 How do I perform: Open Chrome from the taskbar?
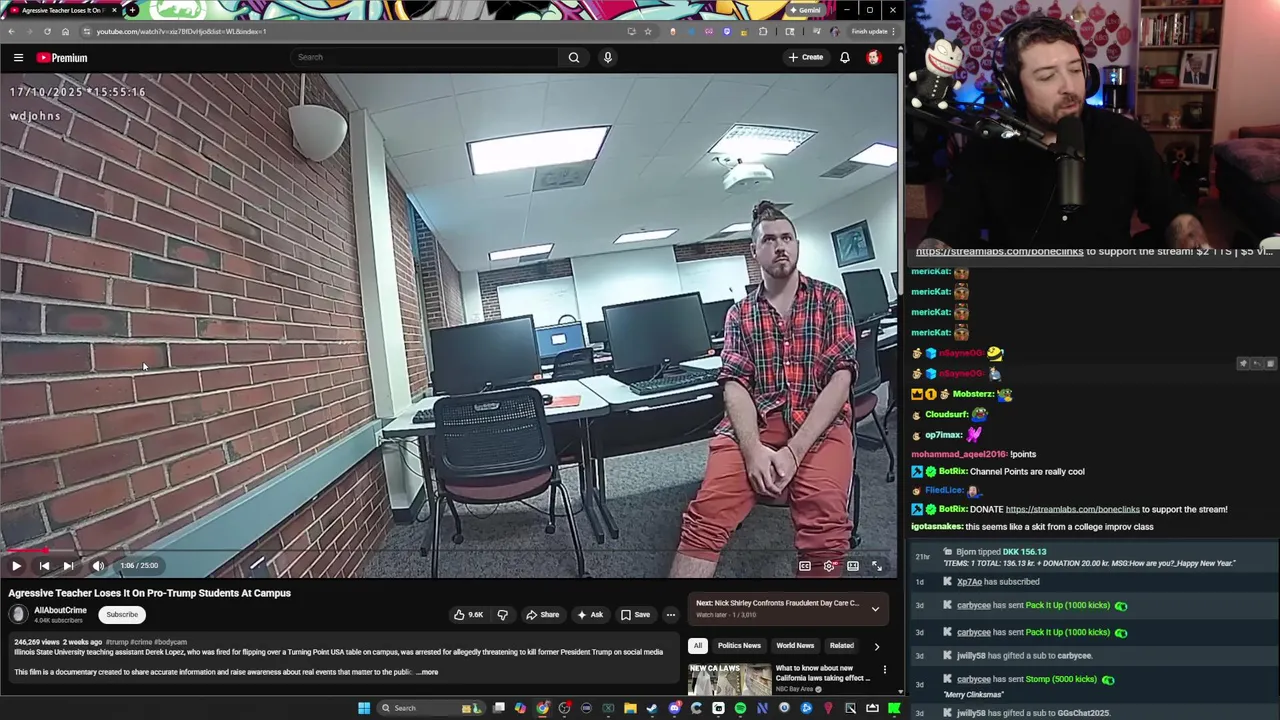[542, 708]
